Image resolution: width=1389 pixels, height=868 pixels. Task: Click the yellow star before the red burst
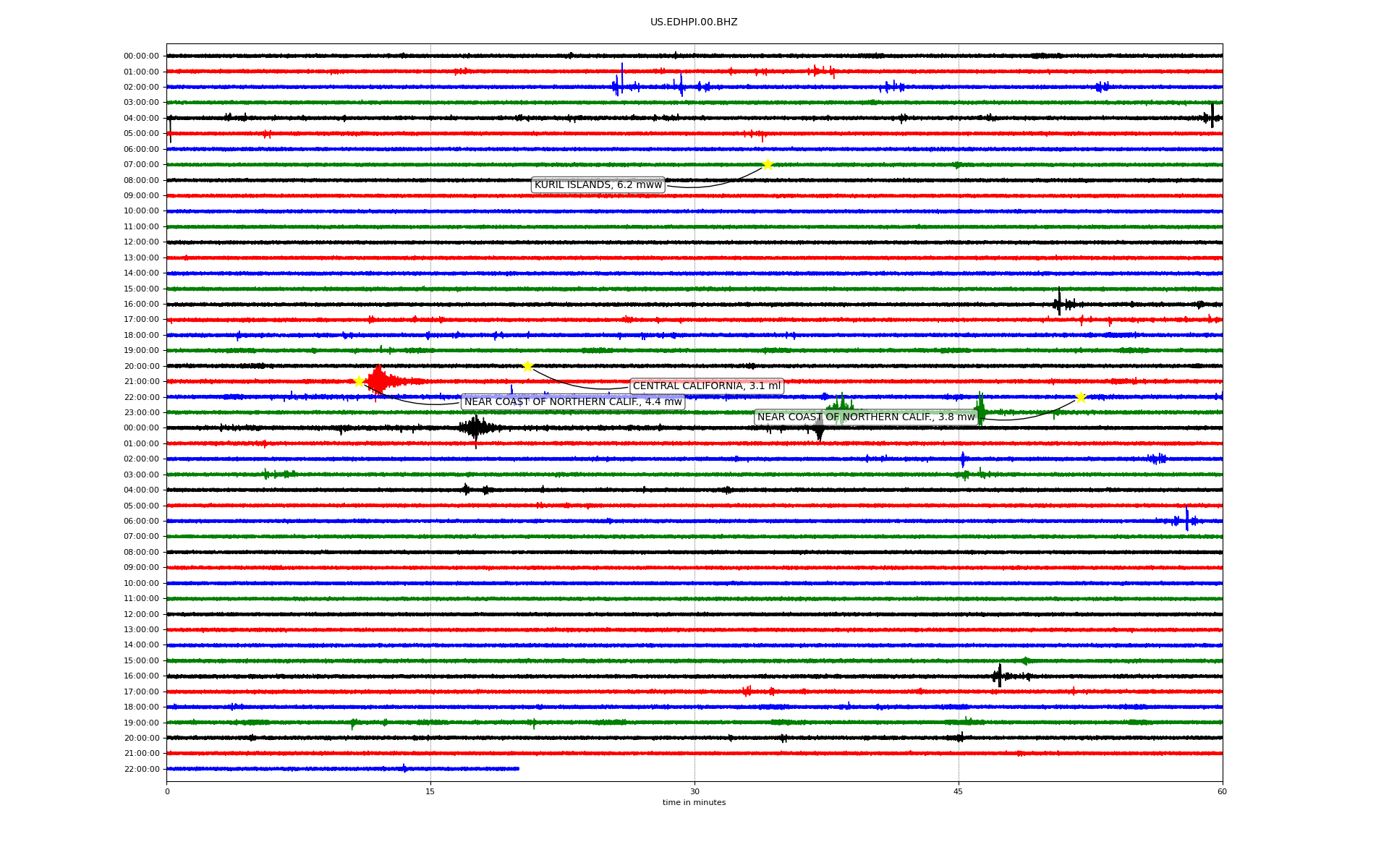point(359,381)
